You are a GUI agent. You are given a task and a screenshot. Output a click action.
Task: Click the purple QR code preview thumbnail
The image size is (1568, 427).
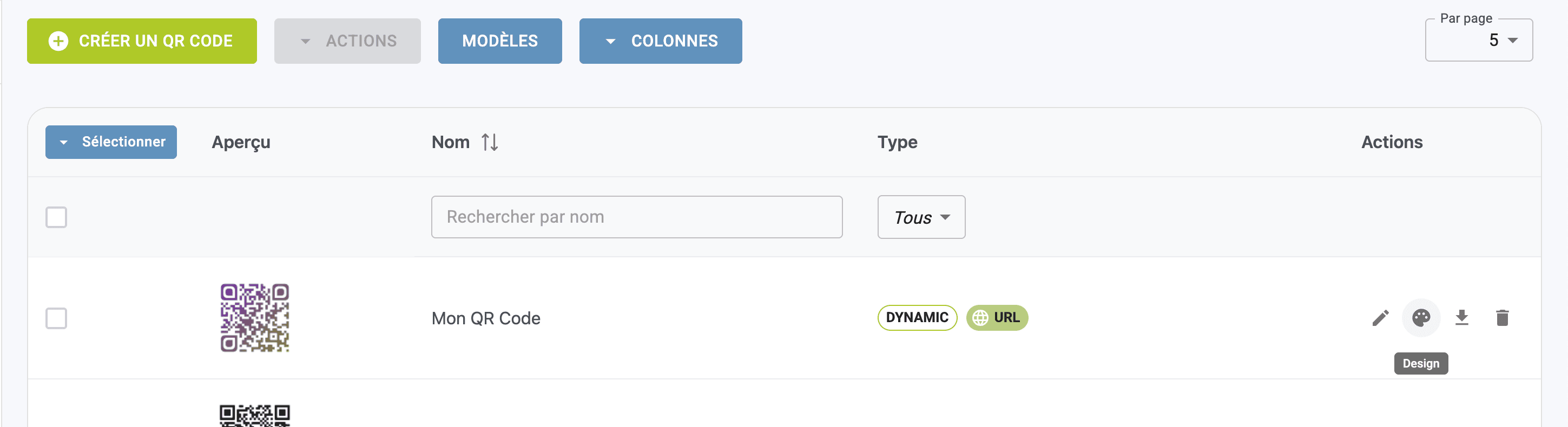tap(254, 317)
